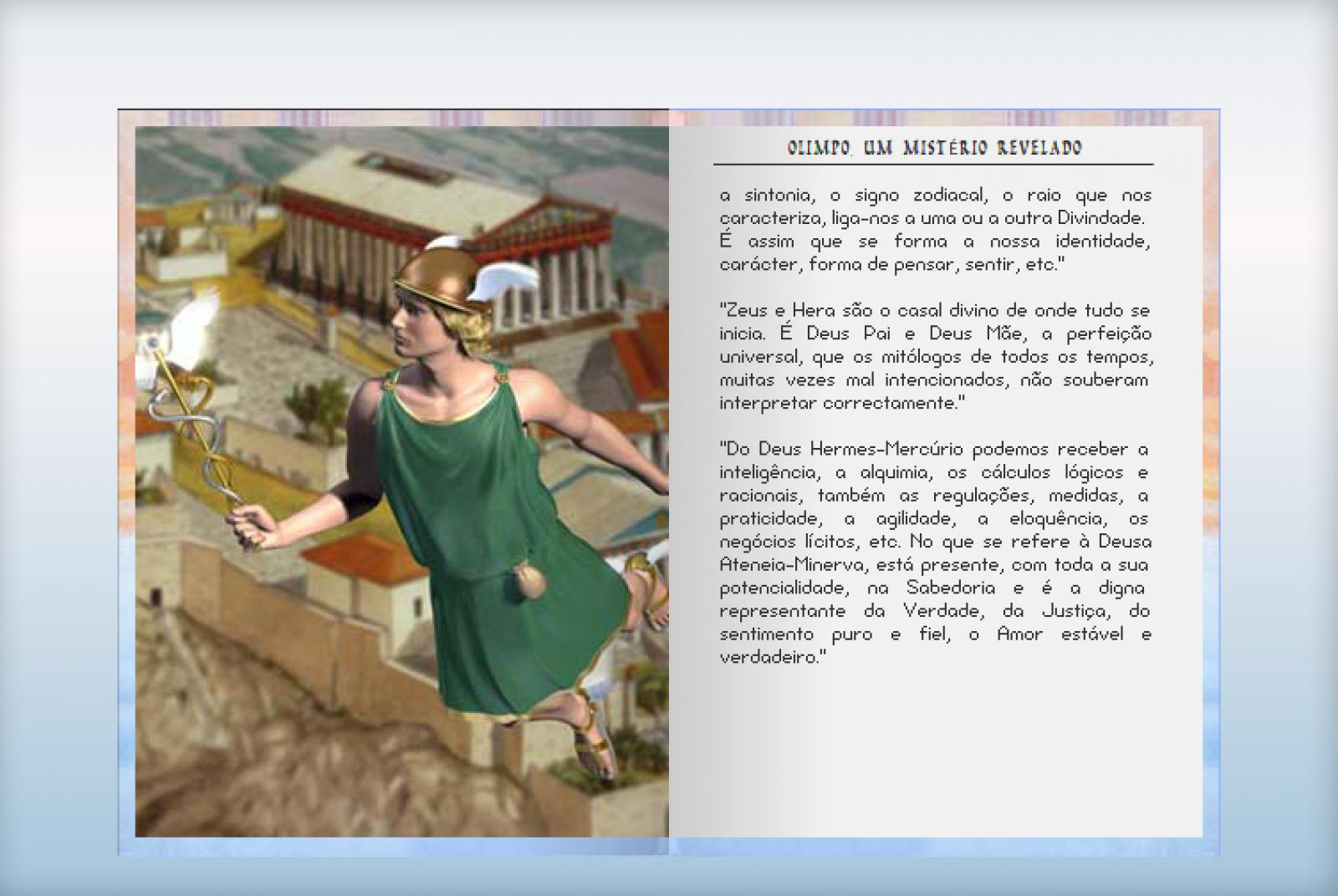This screenshot has width=1338, height=896.
Task: Click the horizontal rule beneath the page heading
Action: coord(934,165)
